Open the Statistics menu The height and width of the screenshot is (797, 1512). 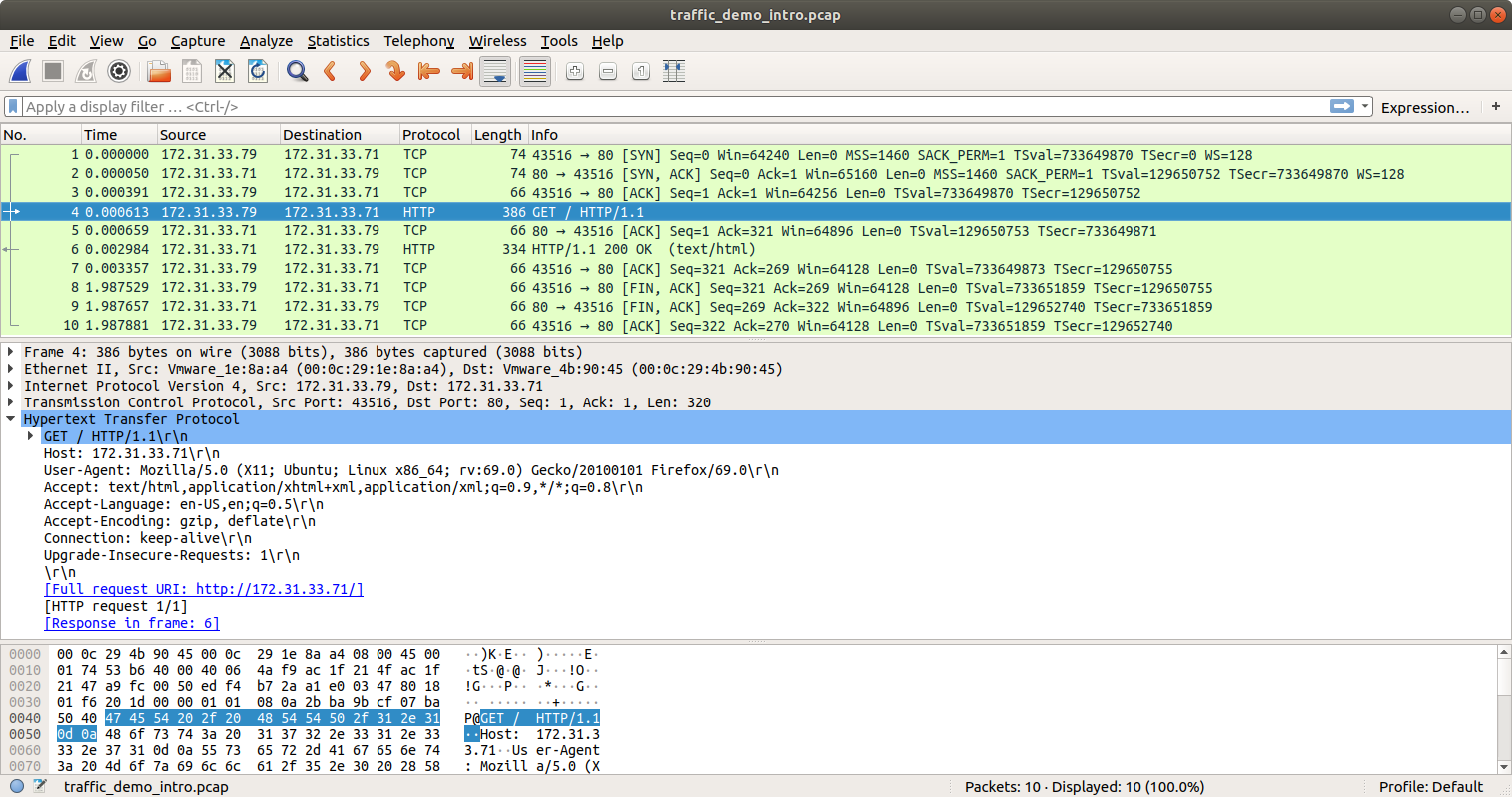(338, 41)
